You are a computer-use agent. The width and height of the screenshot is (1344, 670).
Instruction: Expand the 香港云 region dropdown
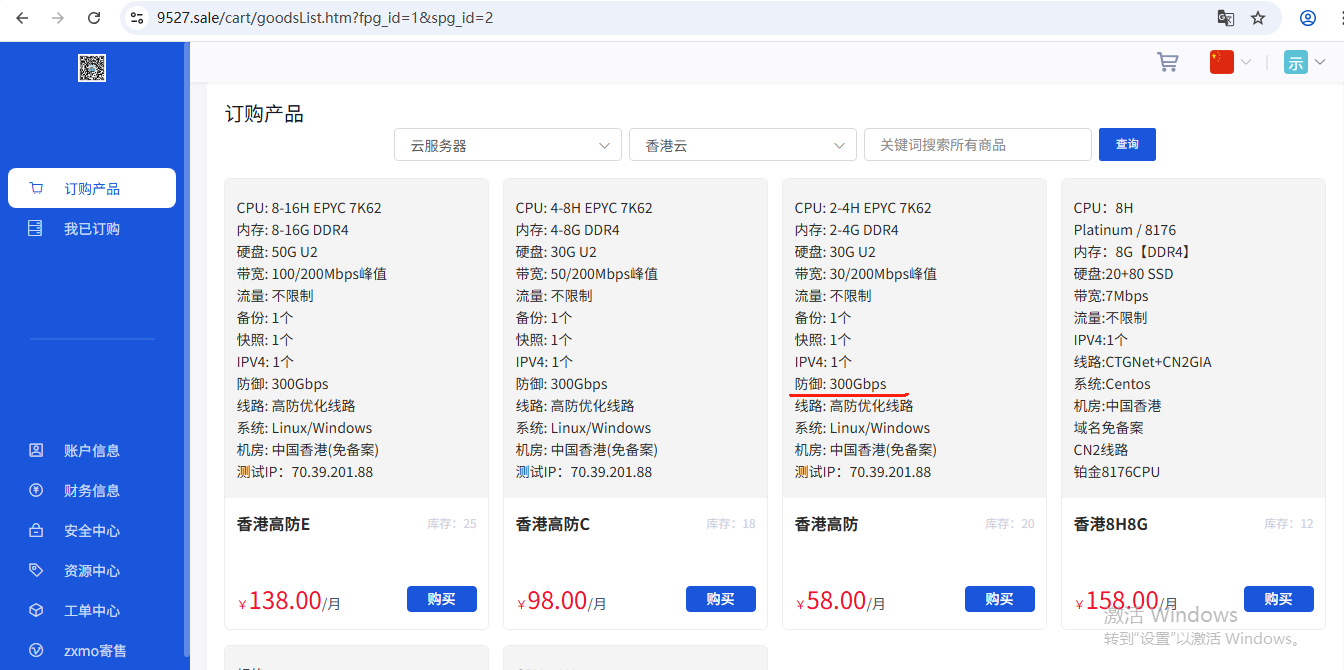pos(742,145)
